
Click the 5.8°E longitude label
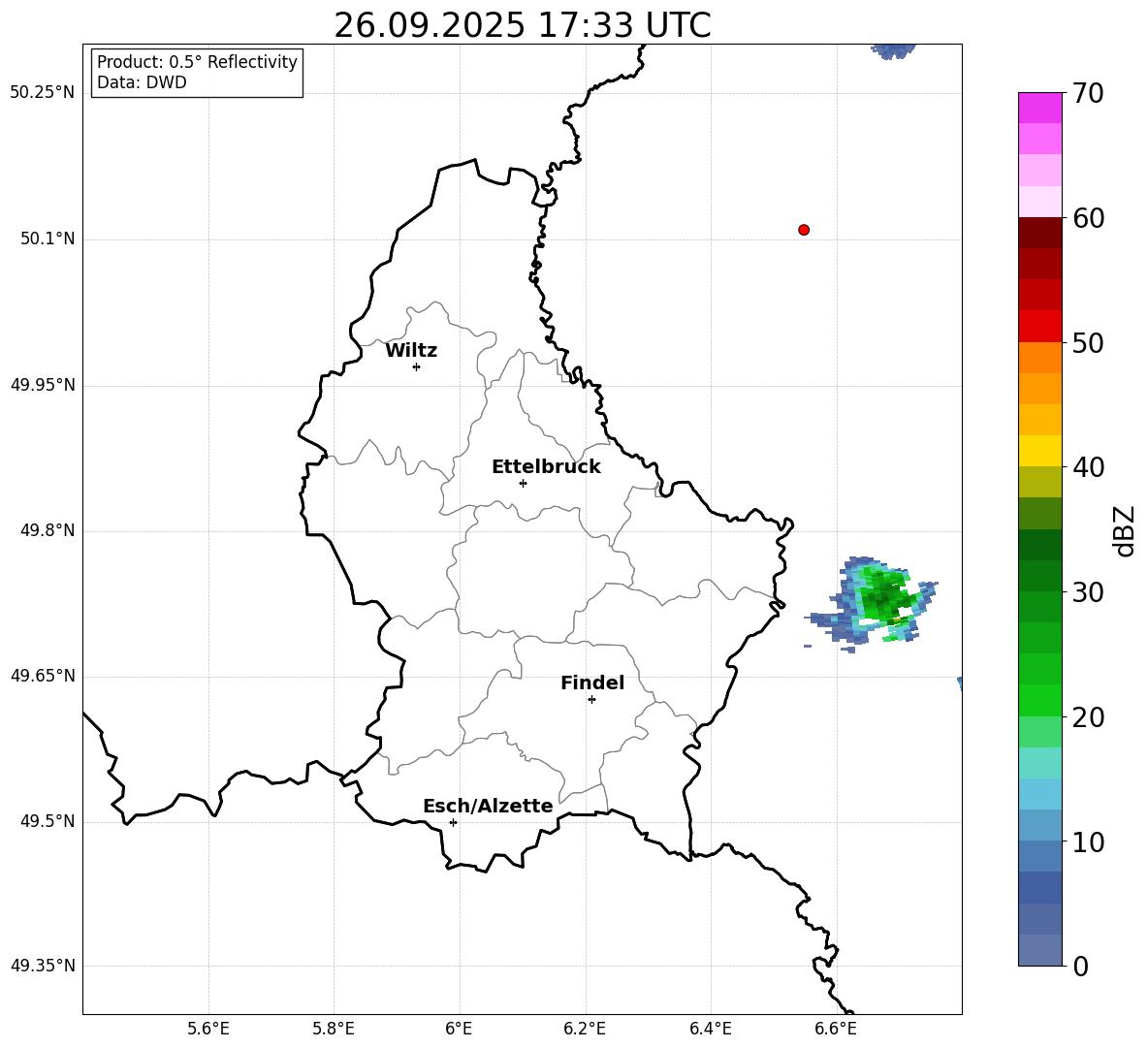click(x=334, y=1029)
